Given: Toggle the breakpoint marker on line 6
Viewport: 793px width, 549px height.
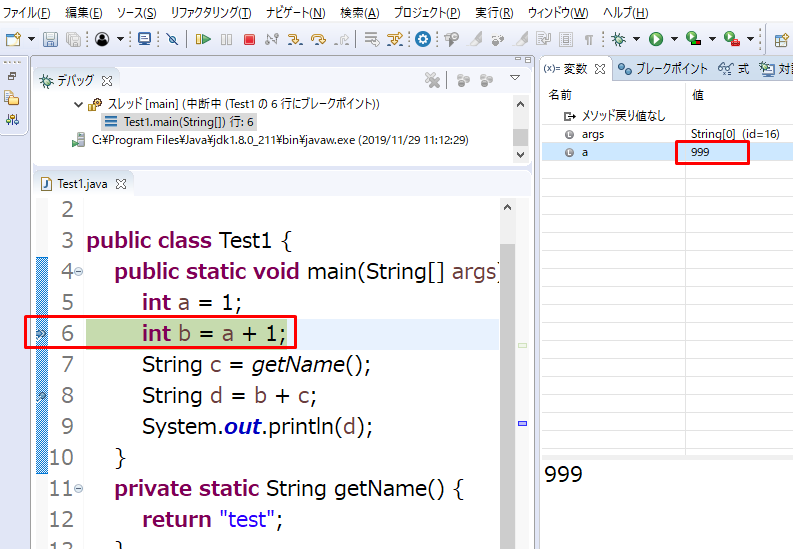Looking at the screenshot, I should 41,334.
